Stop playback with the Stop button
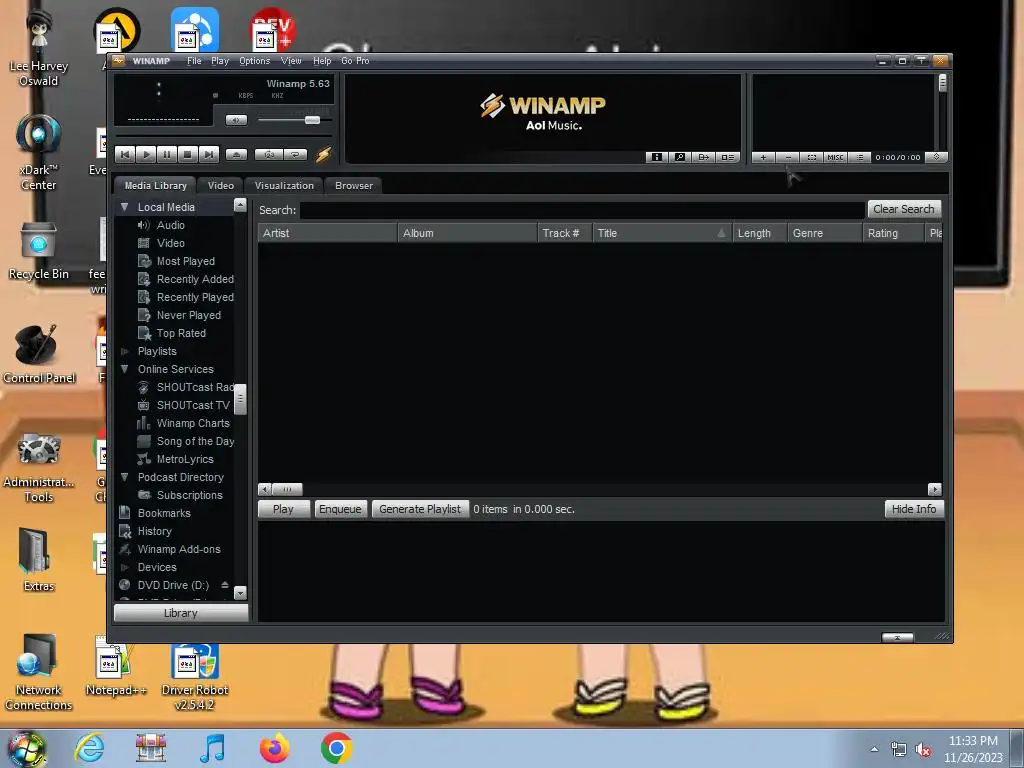The height and width of the screenshot is (768, 1024). [187, 155]
